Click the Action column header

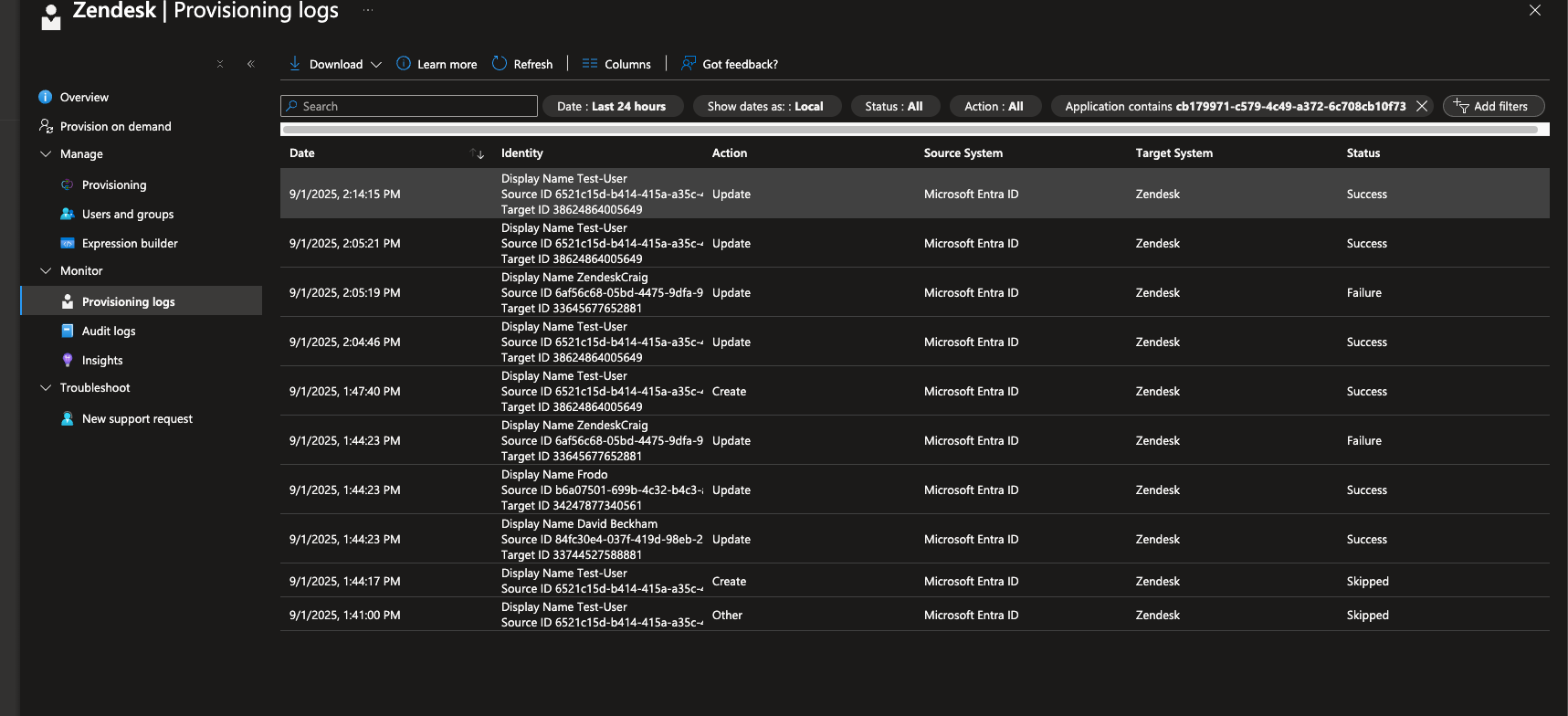730,153
